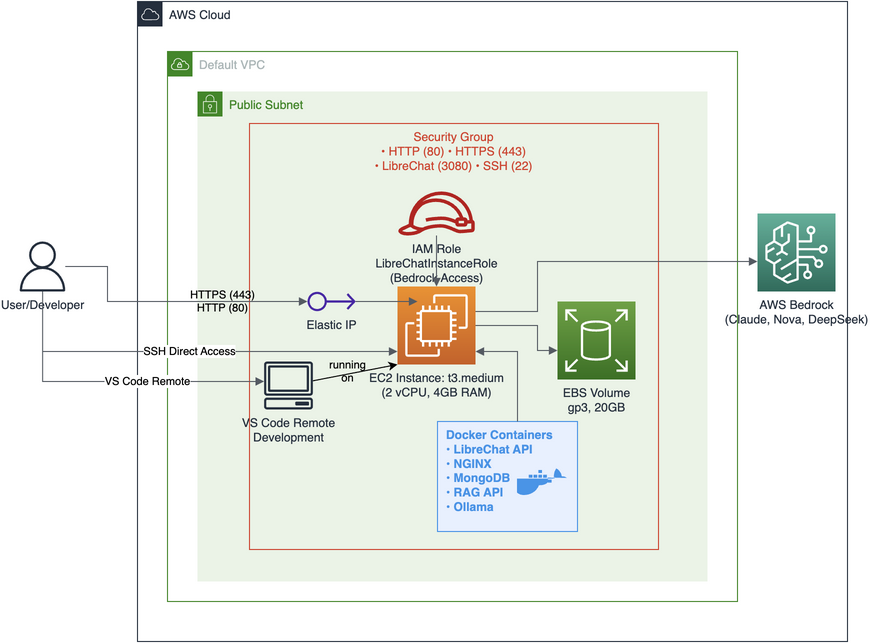
Task: Select the 'SSH Direct Access' connector label
Action: (x=189, y=351)
